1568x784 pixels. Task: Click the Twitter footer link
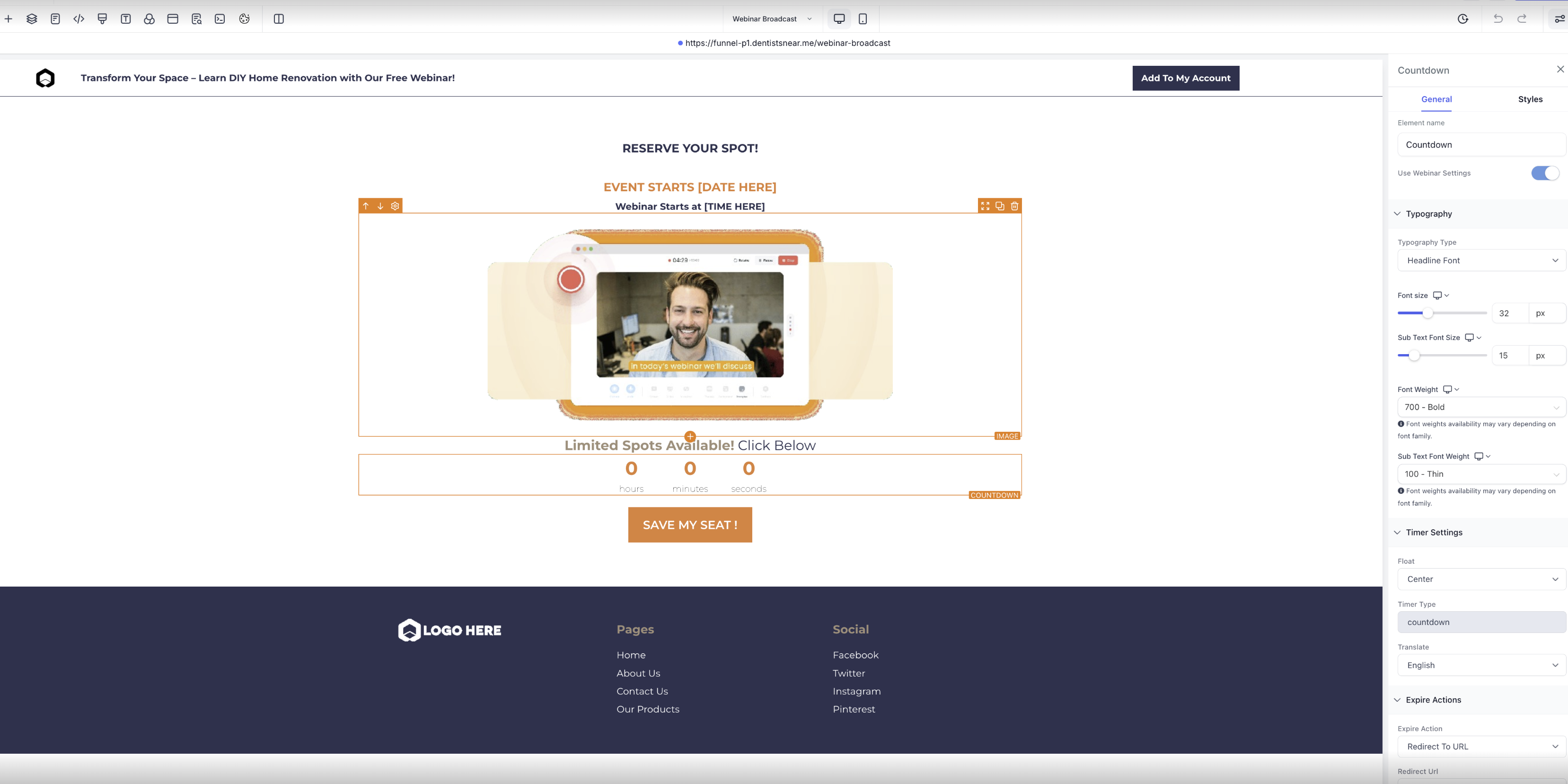[849, 674]
